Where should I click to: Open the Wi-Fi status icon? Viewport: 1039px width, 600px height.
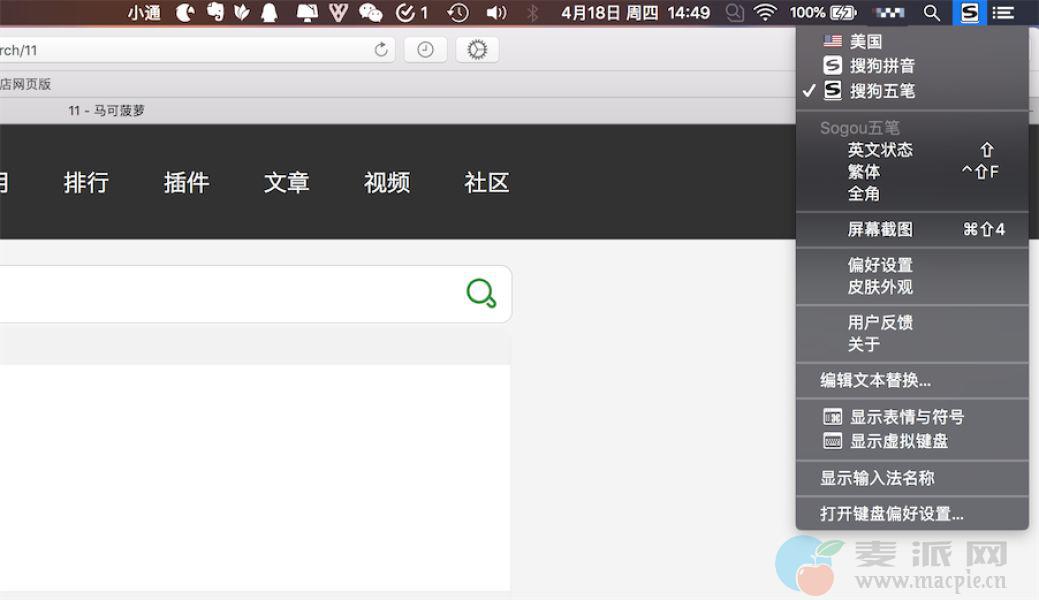coord(765,13)
